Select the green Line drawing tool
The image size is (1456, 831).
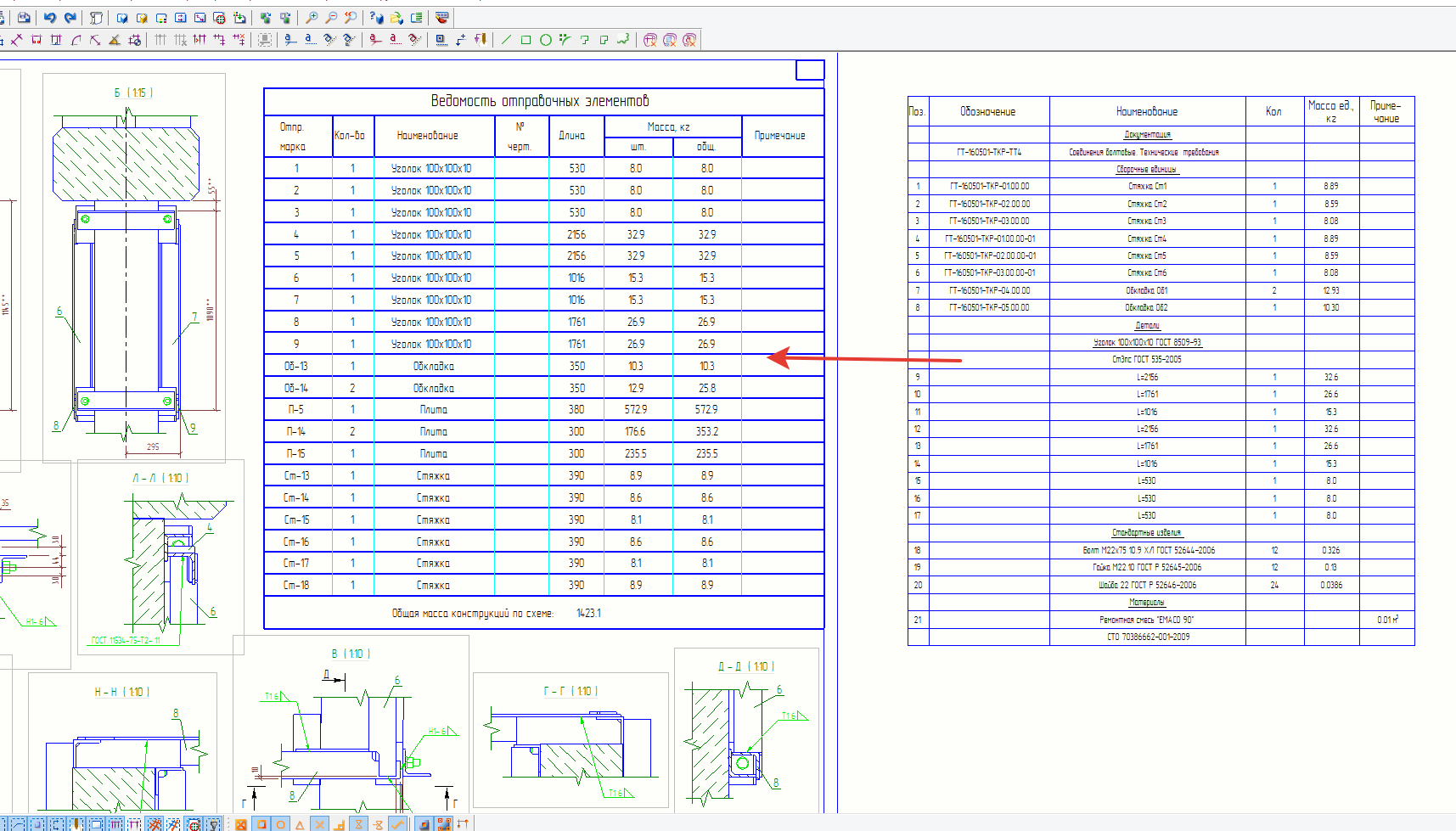click(x=507, y=40)
